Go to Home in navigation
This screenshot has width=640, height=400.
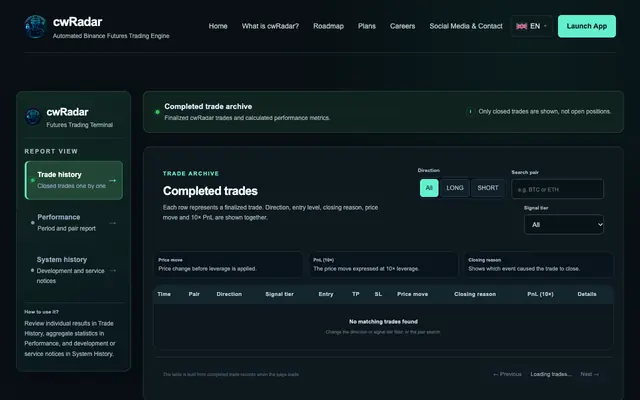coord(218,26)
